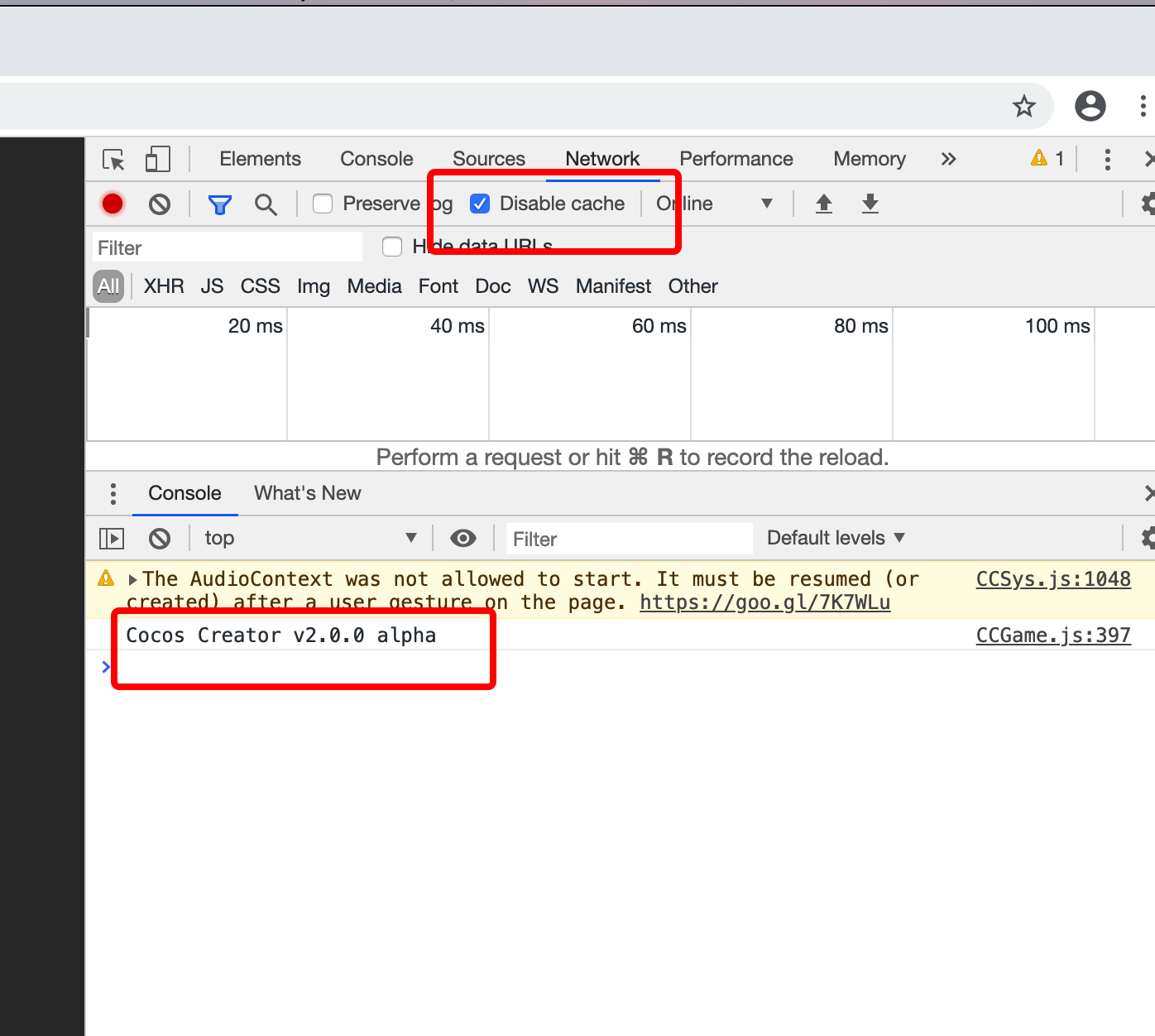The height and width of the screenshot is (1036, 1155).
Task: Switch to the Memory tab
Action: [870, 159]
